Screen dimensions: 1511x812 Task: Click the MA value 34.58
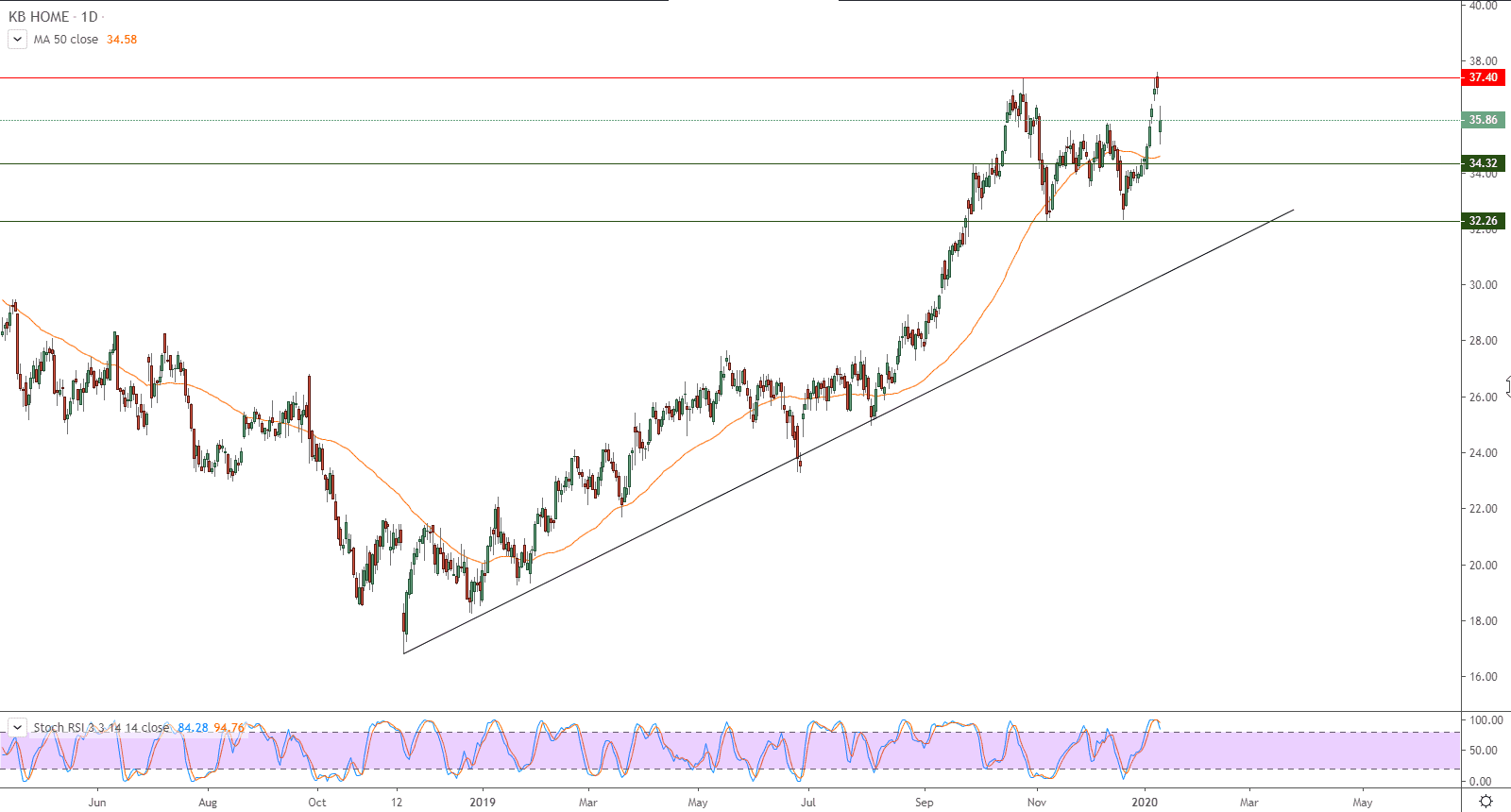122,40
